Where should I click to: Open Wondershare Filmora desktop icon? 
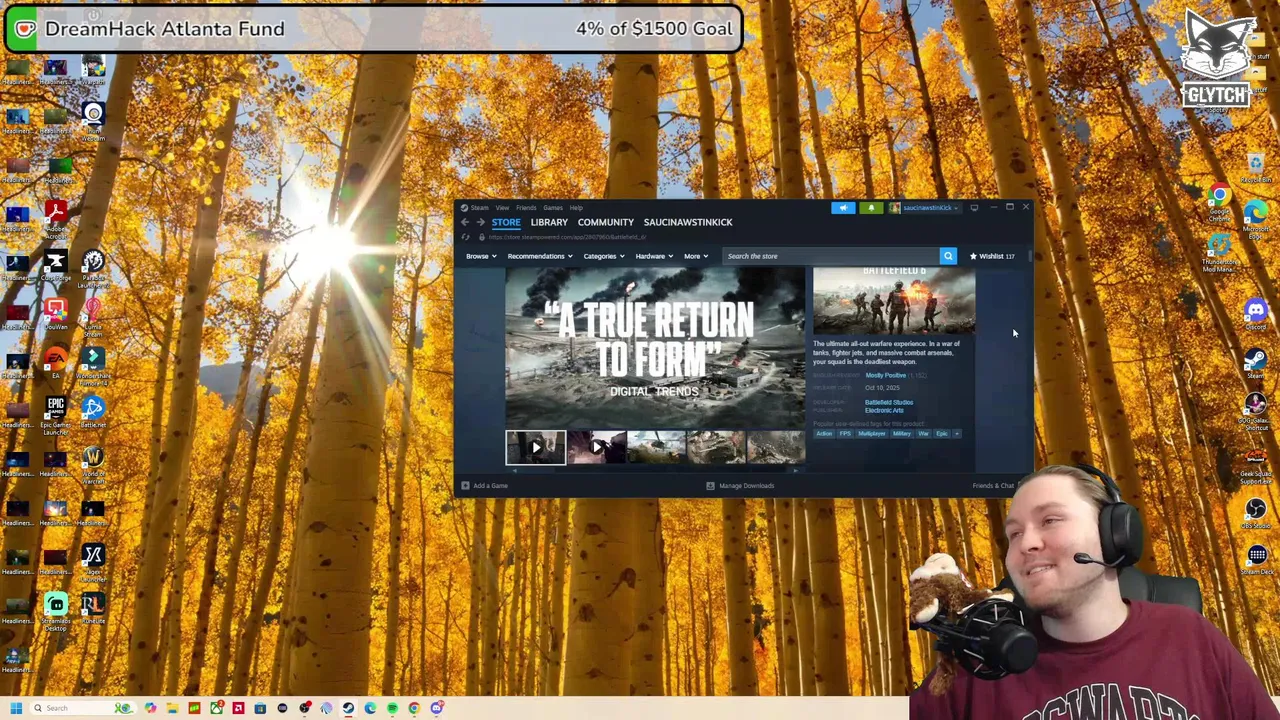93,358
